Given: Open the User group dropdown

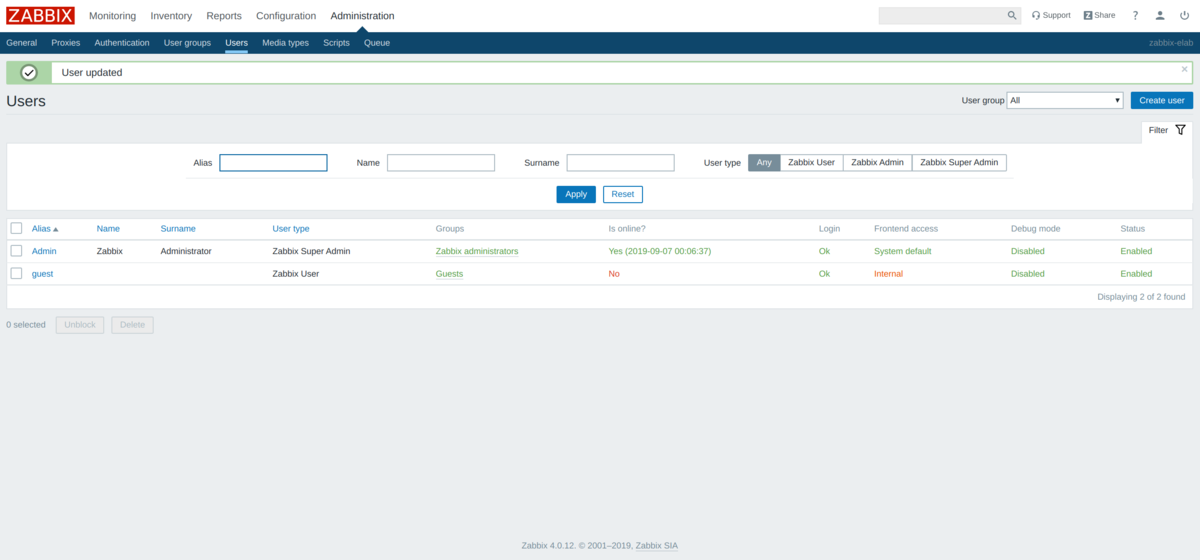Looking at the screenshot, I should (1066, 100).
